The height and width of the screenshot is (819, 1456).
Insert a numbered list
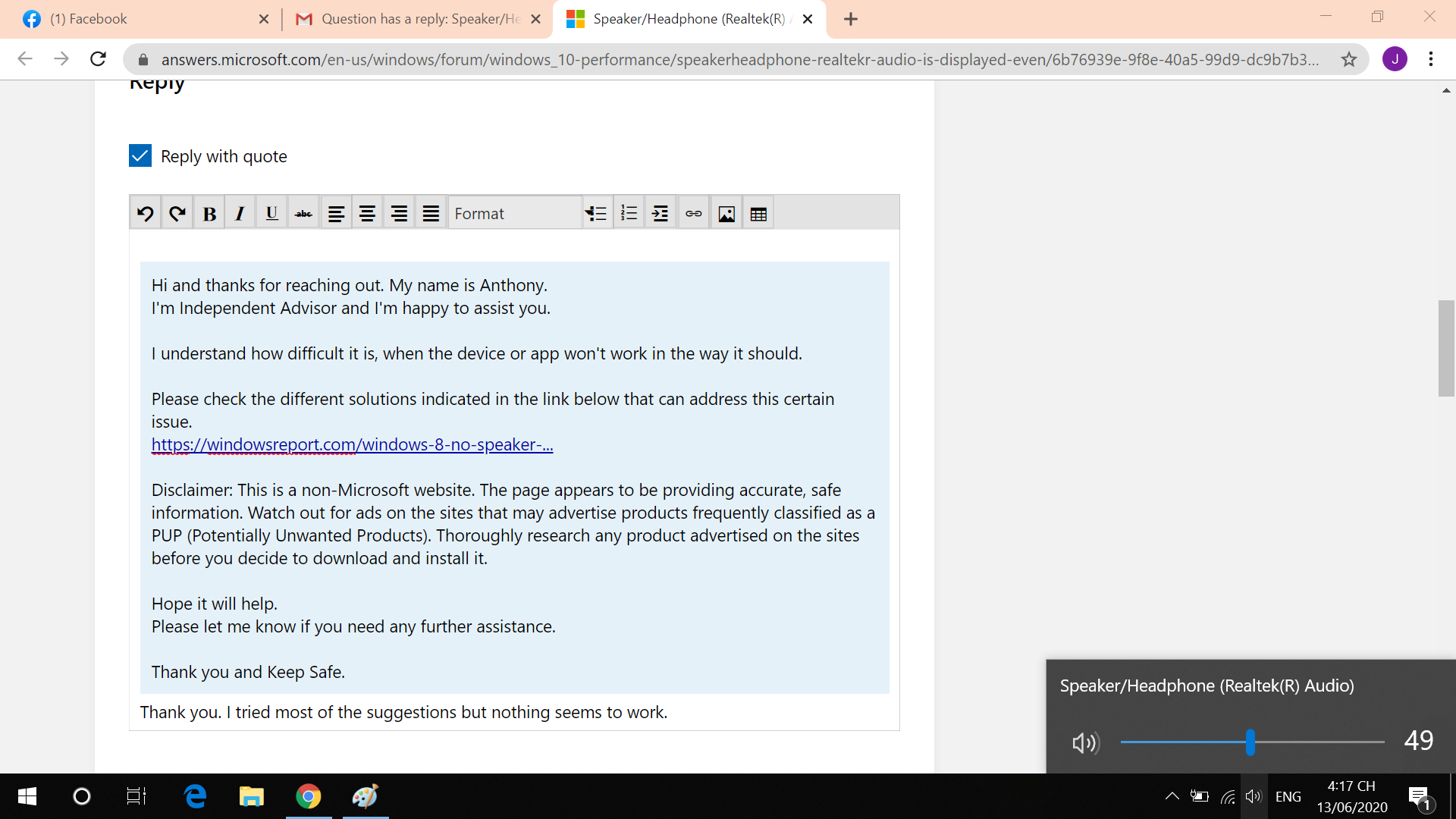629,214
